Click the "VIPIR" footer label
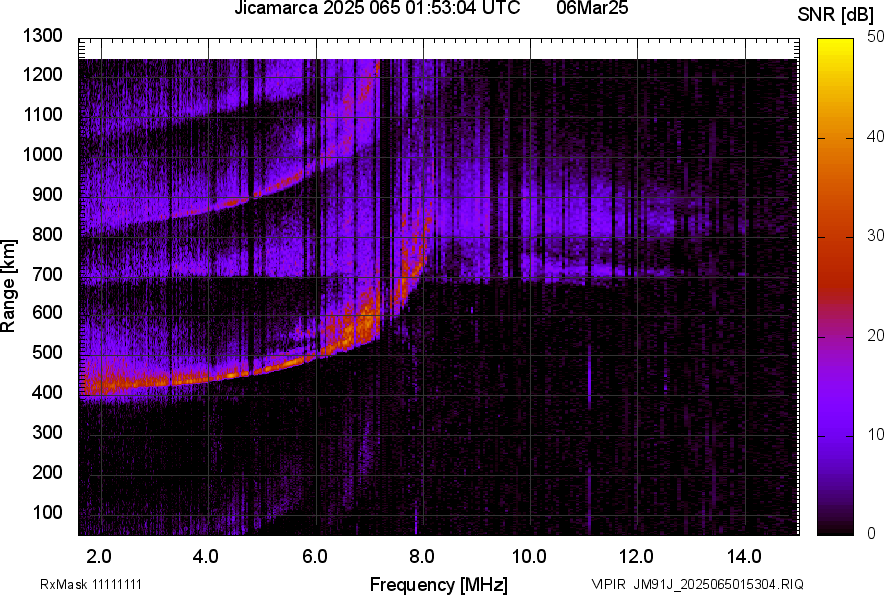This screenshot has width=884, height=595. 608,584
